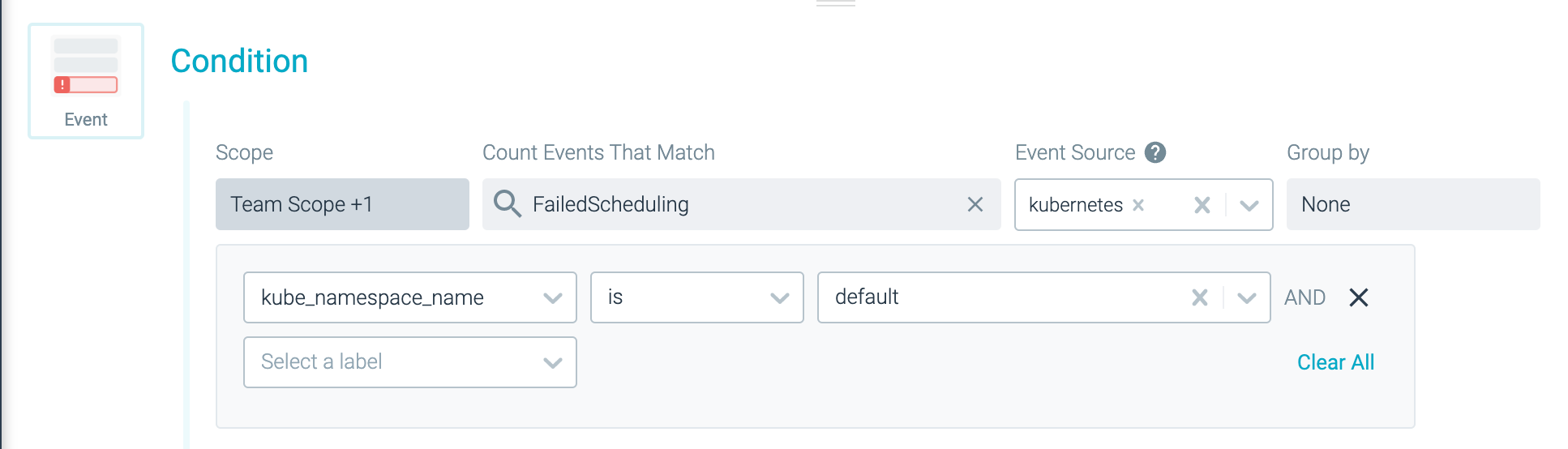Open the Group by None field
The image size is (1568, 449).
pyautogui.click(x=1413, y=204)
